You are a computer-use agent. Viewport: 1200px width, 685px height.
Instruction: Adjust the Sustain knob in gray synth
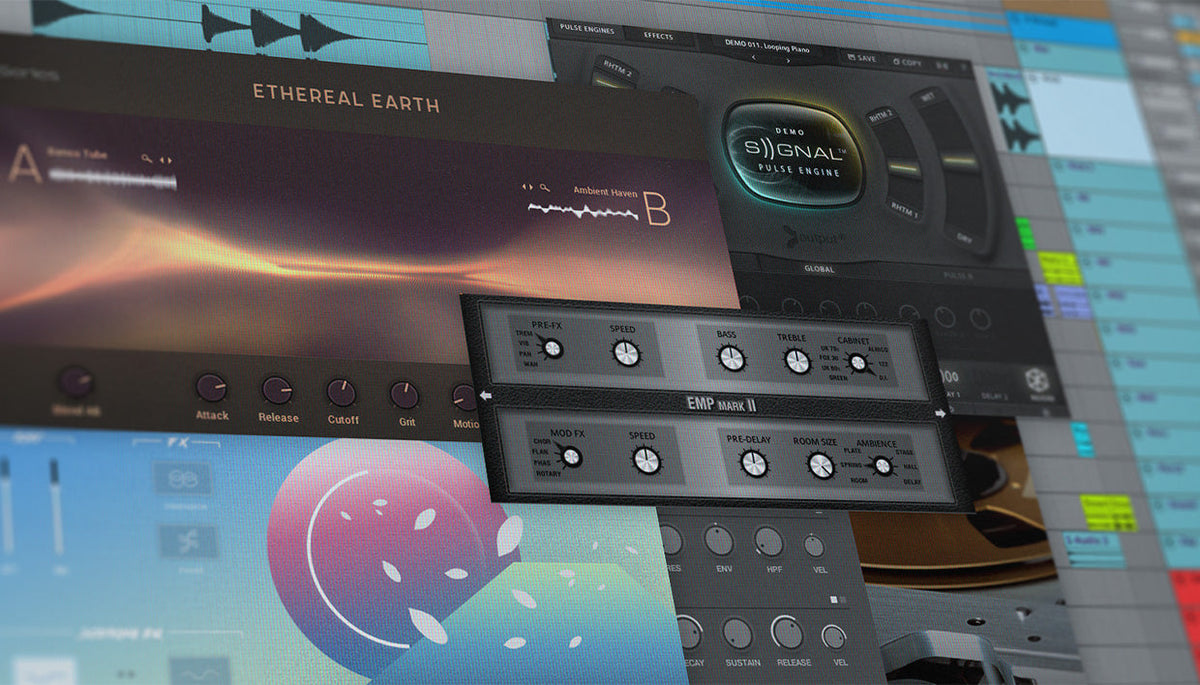click(737, 633)
